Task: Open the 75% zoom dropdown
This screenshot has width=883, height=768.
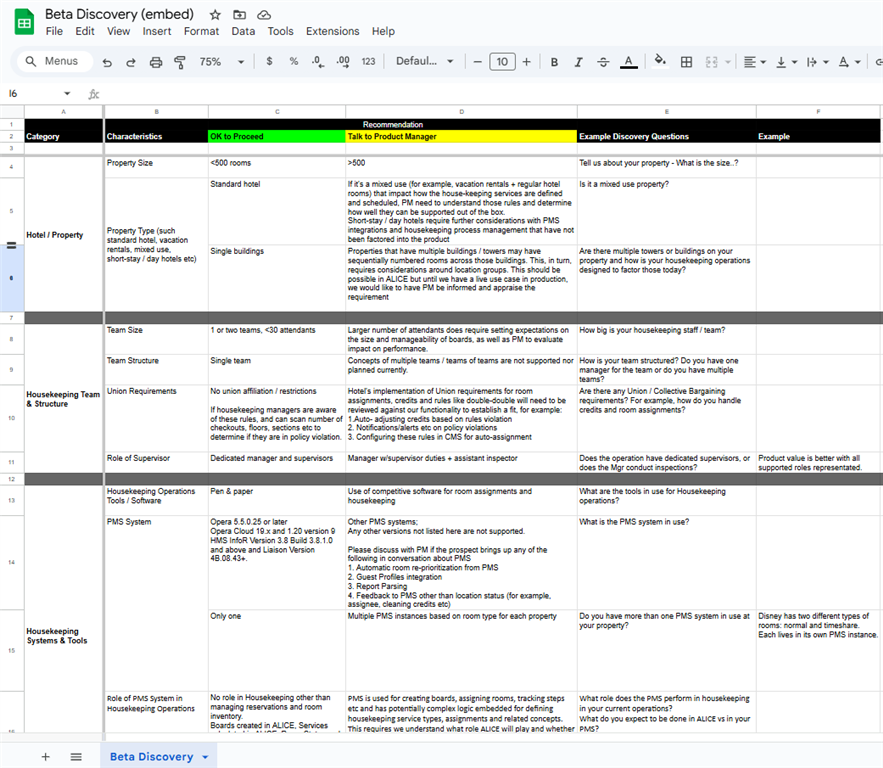Action: coord(221,62)
